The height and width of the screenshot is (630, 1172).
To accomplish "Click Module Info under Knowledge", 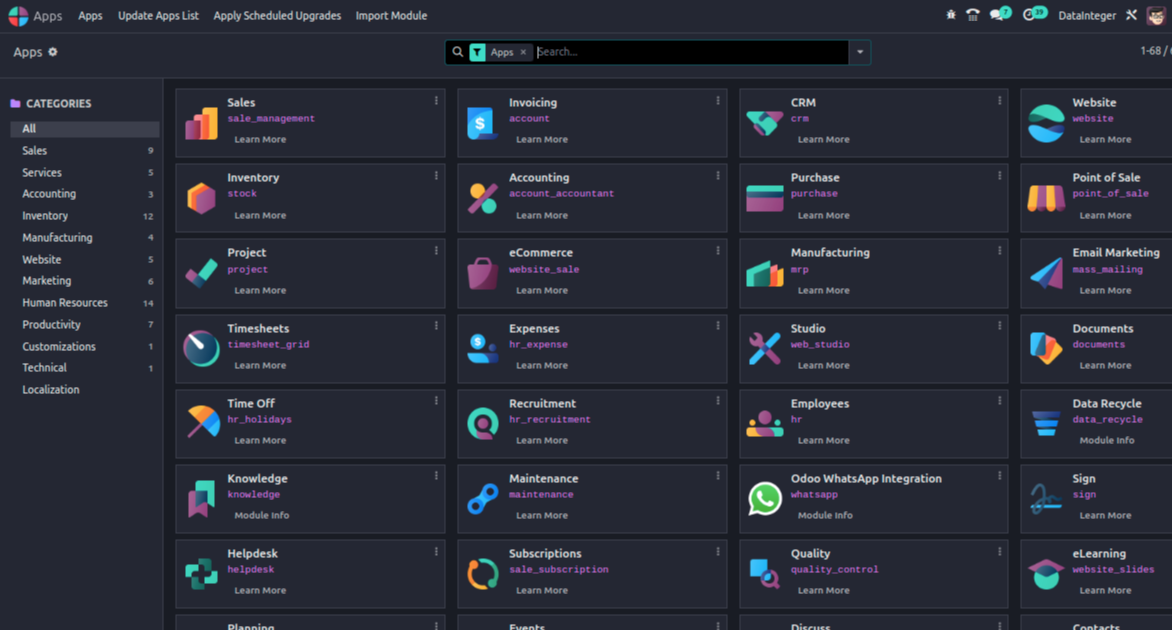I will coord(260,515).
